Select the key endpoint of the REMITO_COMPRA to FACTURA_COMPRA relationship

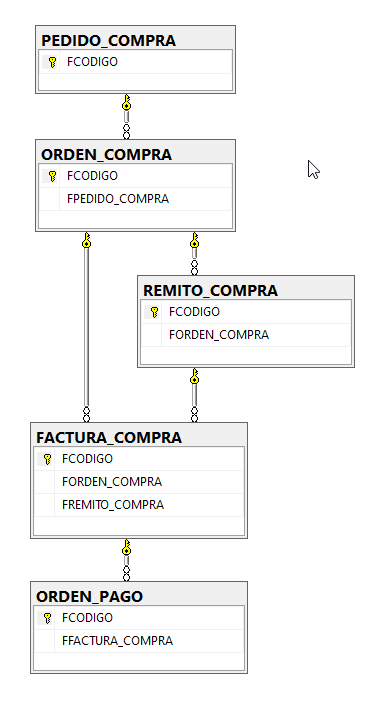(x=194, y=376)
